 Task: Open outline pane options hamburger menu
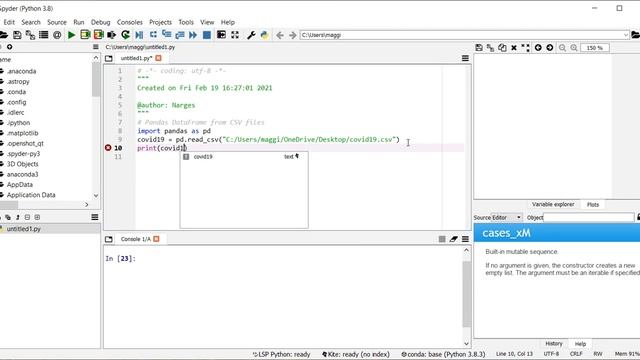pyautogui.click(x=95, y=217)
